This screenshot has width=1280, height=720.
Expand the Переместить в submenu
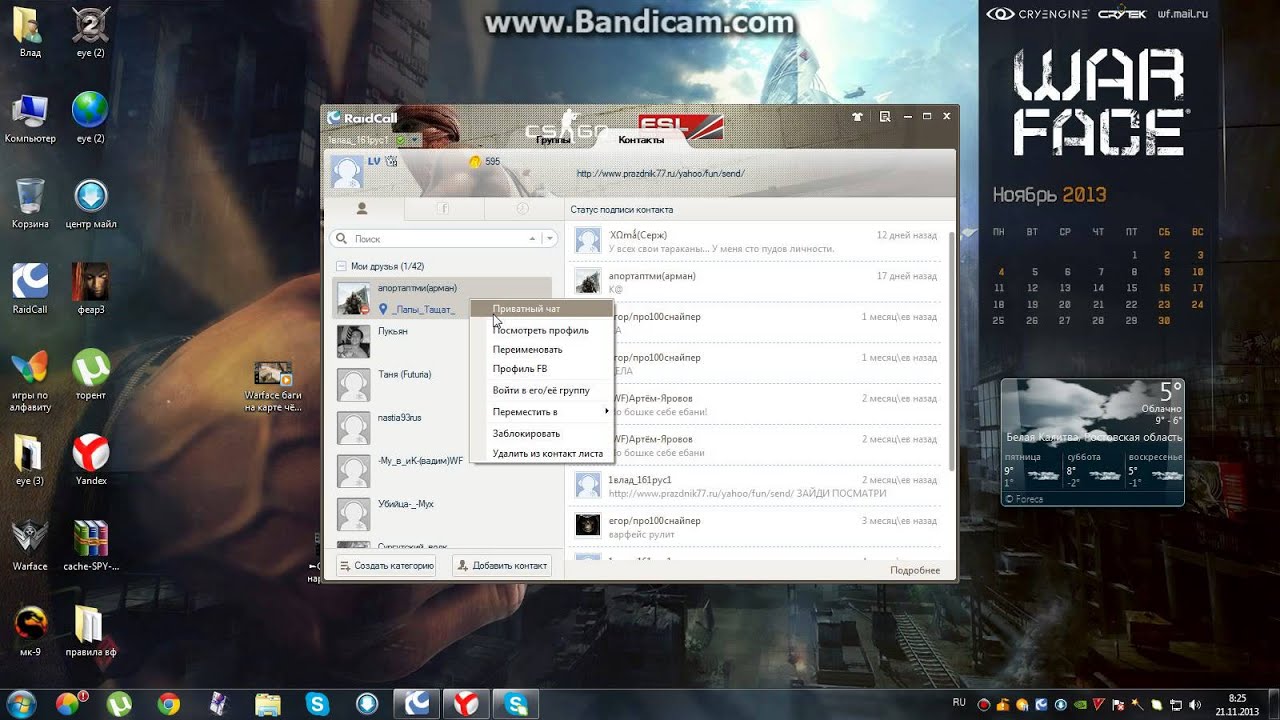coord(541,412)
